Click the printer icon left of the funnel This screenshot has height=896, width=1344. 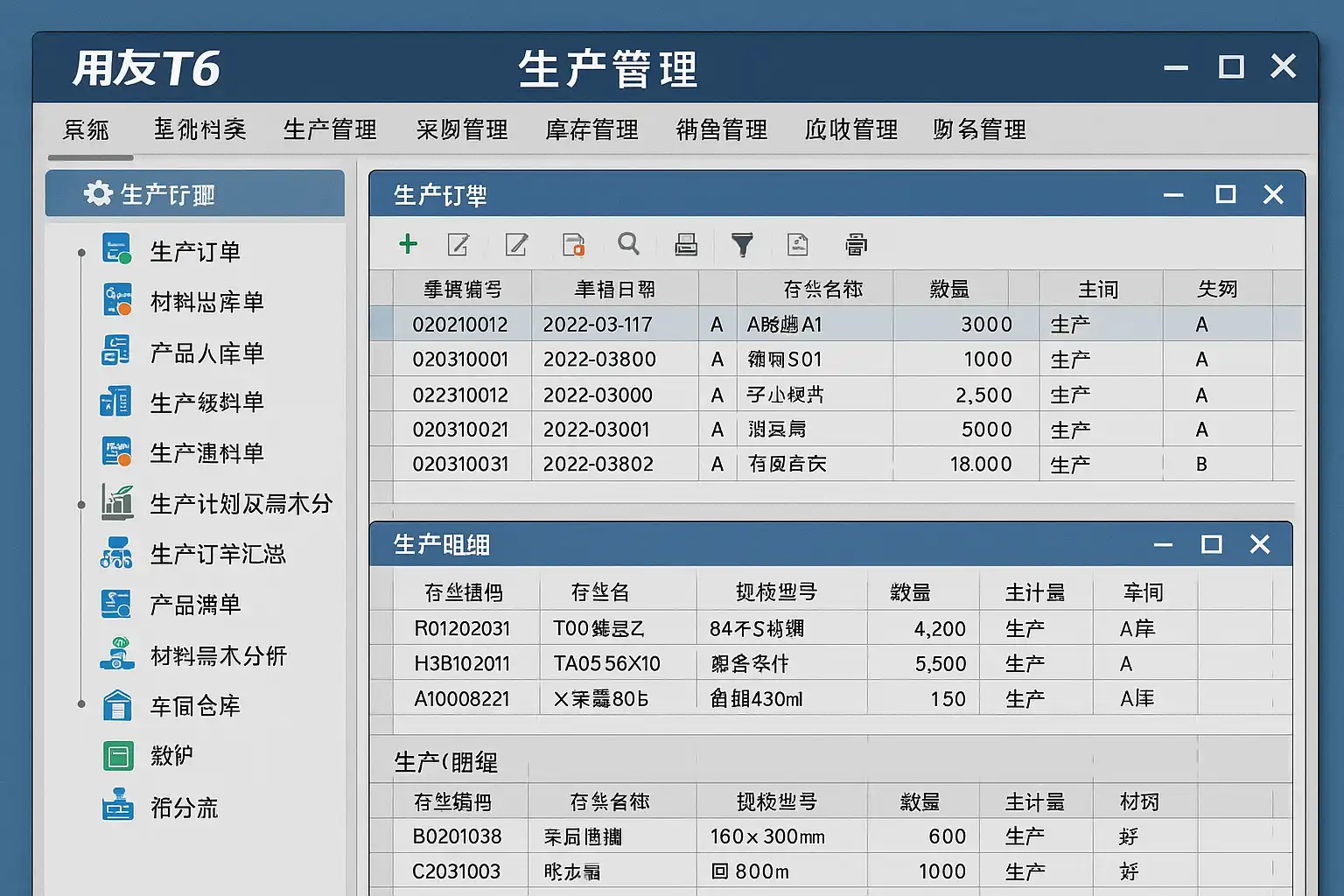(686, 244)
